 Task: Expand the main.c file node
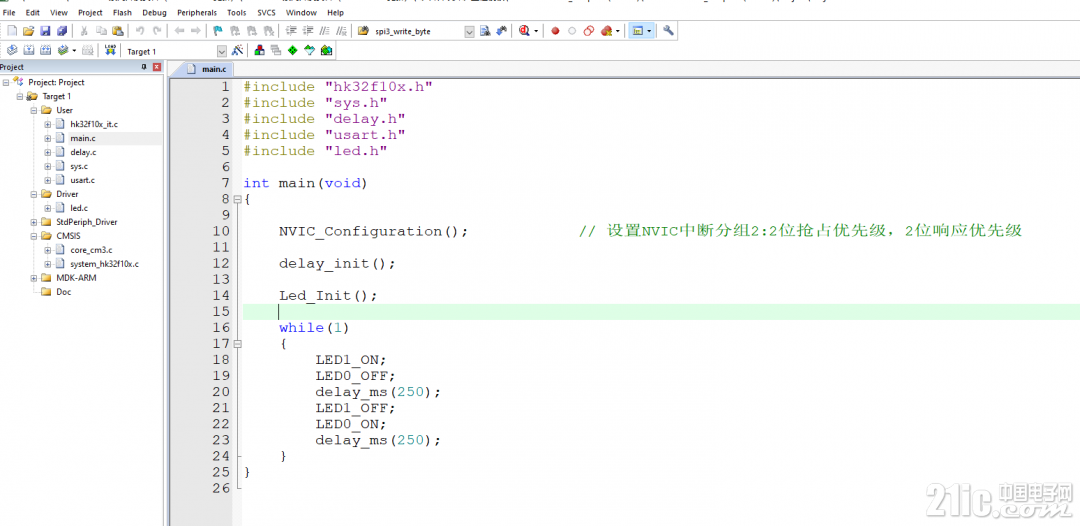pyautogui.click(x=48, y=138)
